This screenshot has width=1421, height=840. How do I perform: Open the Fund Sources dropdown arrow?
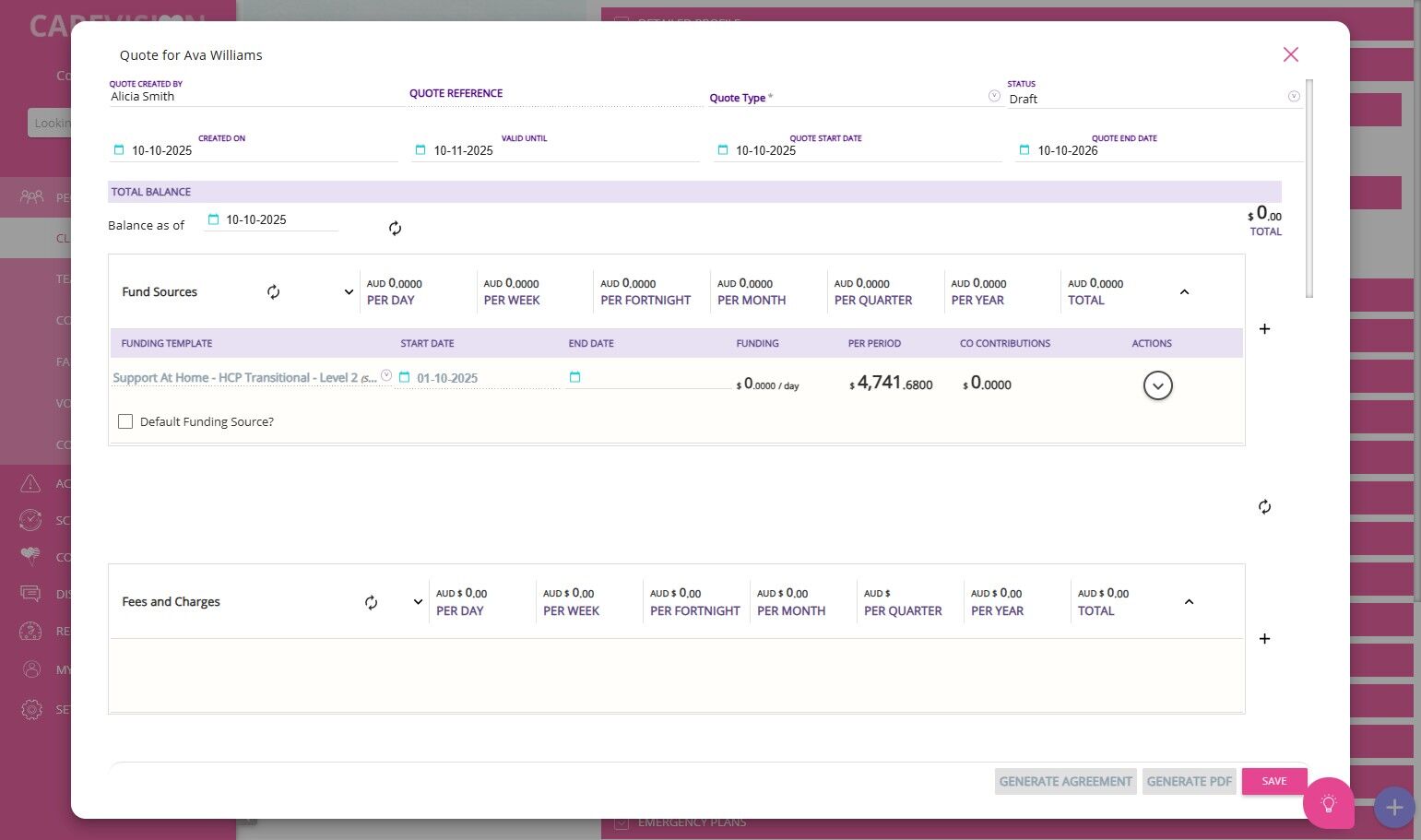[349, 291]
